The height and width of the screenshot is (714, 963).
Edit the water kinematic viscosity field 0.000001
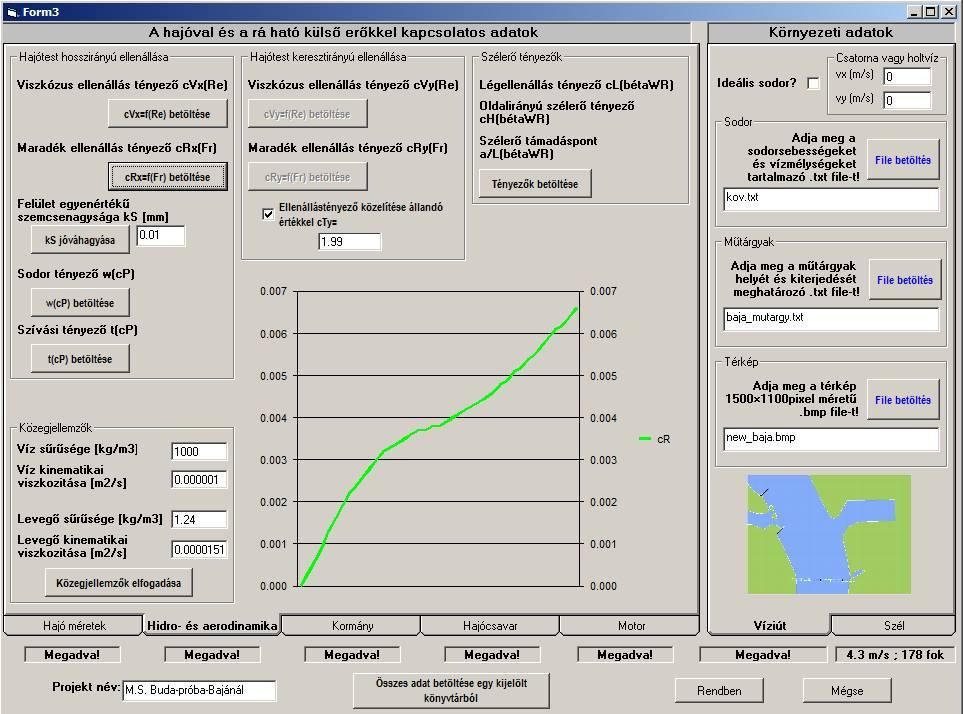(x=199, y=479)
